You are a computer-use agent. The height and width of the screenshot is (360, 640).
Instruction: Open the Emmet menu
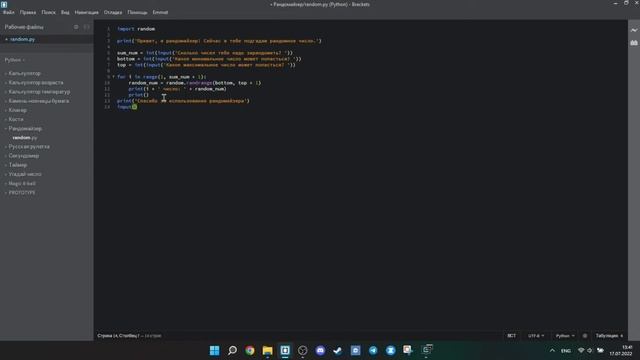[160, 12]
